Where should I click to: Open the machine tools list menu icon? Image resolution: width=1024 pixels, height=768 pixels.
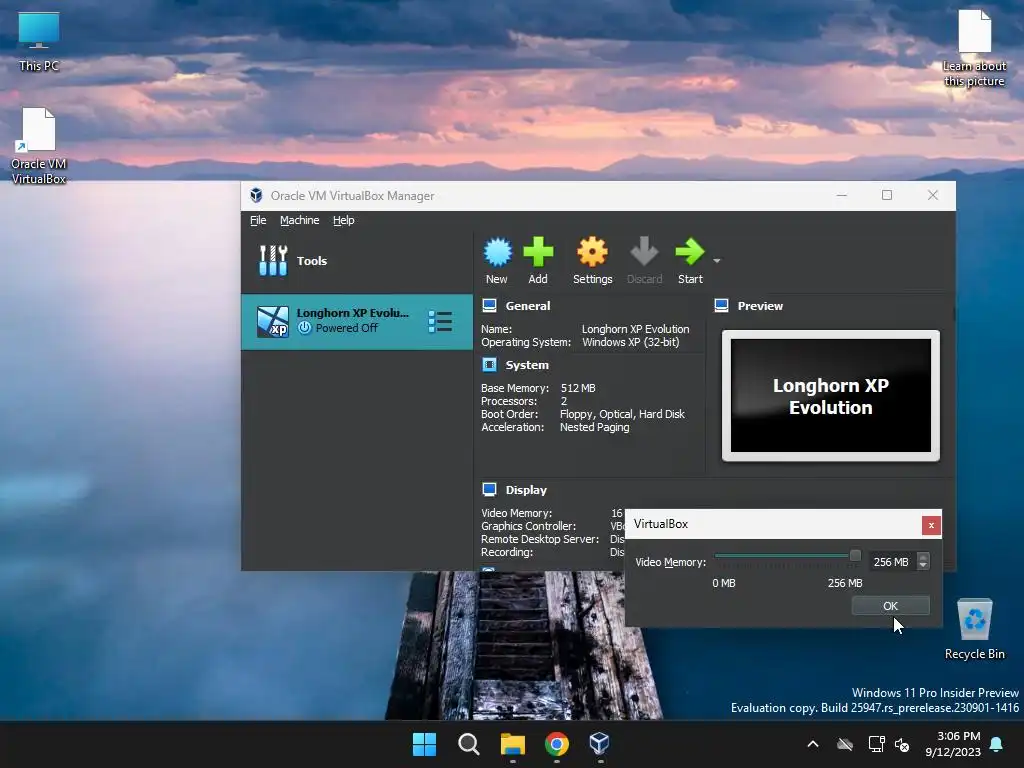pos(440,321)
